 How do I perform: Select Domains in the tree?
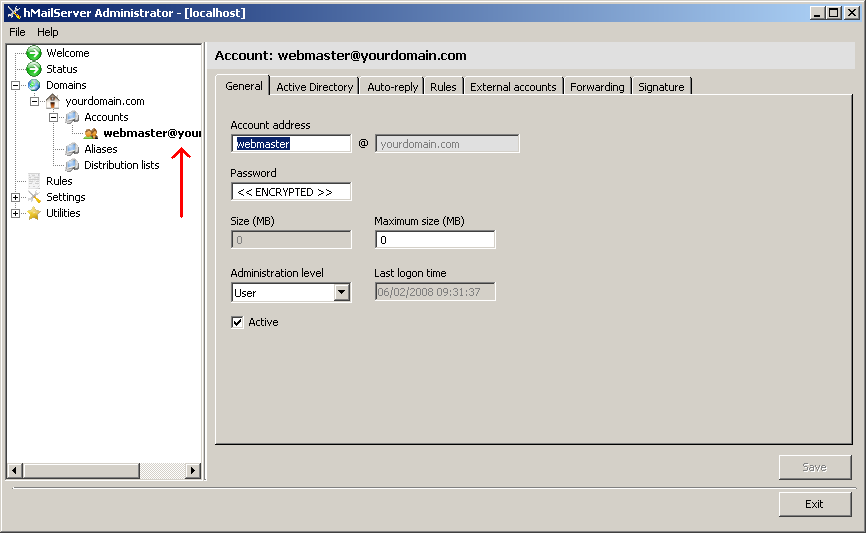[x=66, y=85]
